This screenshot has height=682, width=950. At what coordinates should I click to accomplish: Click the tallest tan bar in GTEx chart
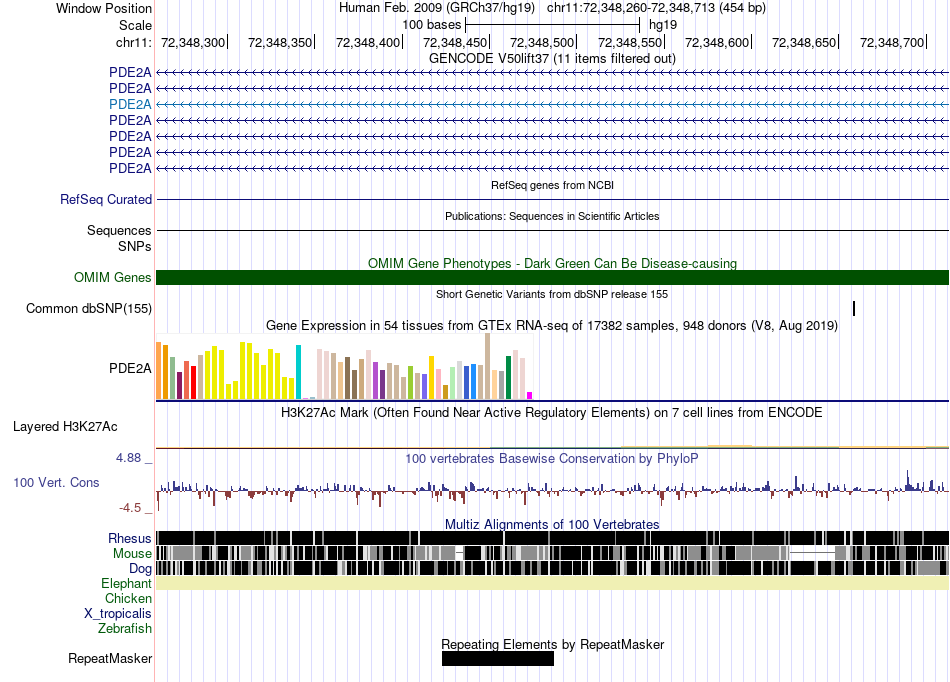[x=487, y=366]
